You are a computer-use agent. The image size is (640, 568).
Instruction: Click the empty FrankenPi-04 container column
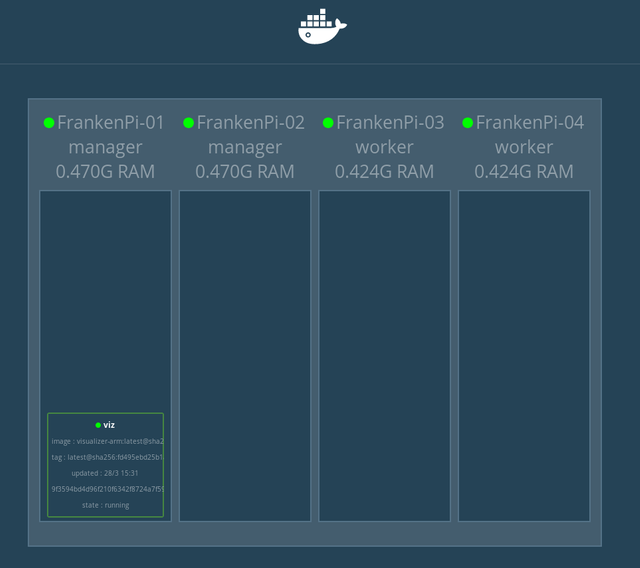(524, 355)
